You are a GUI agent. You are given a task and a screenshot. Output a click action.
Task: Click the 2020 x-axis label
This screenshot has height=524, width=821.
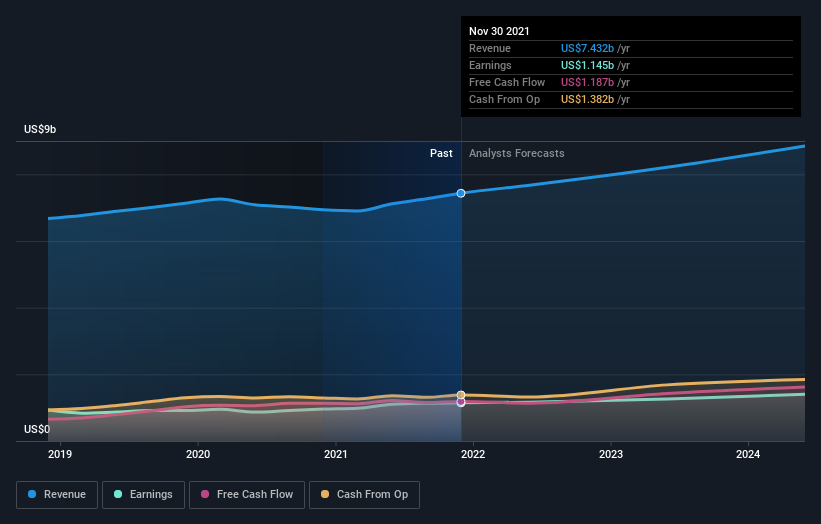tap(198, 454)
